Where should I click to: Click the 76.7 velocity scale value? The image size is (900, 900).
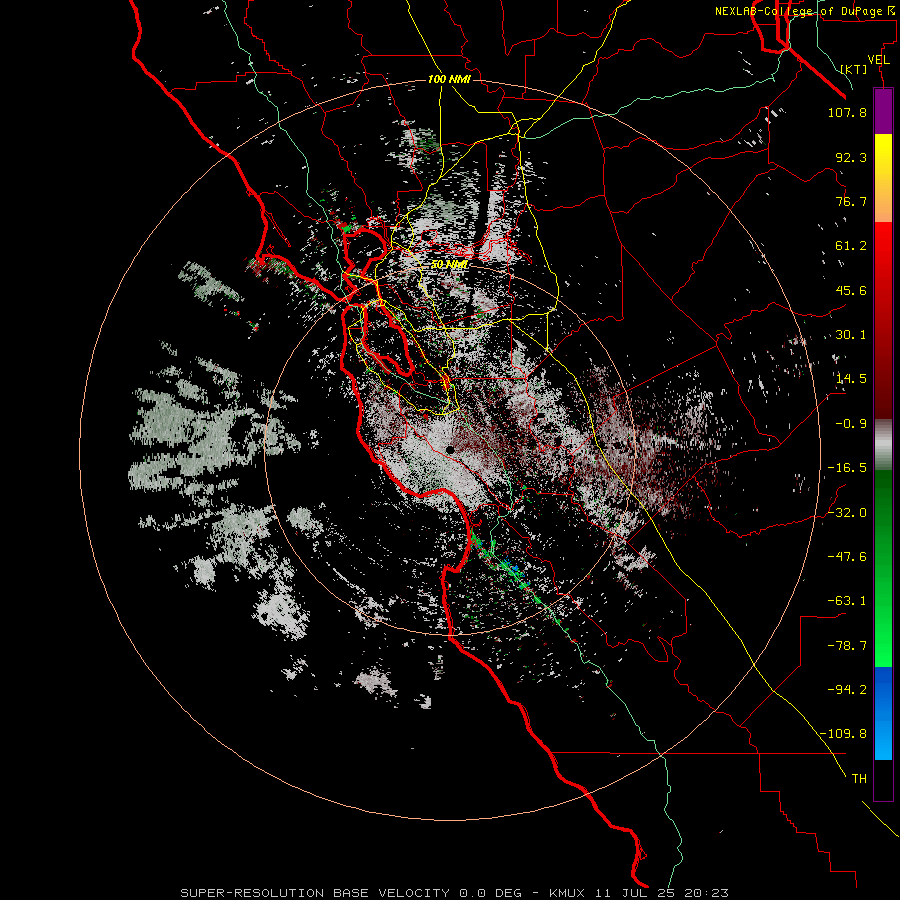click(x=851, y=201)
